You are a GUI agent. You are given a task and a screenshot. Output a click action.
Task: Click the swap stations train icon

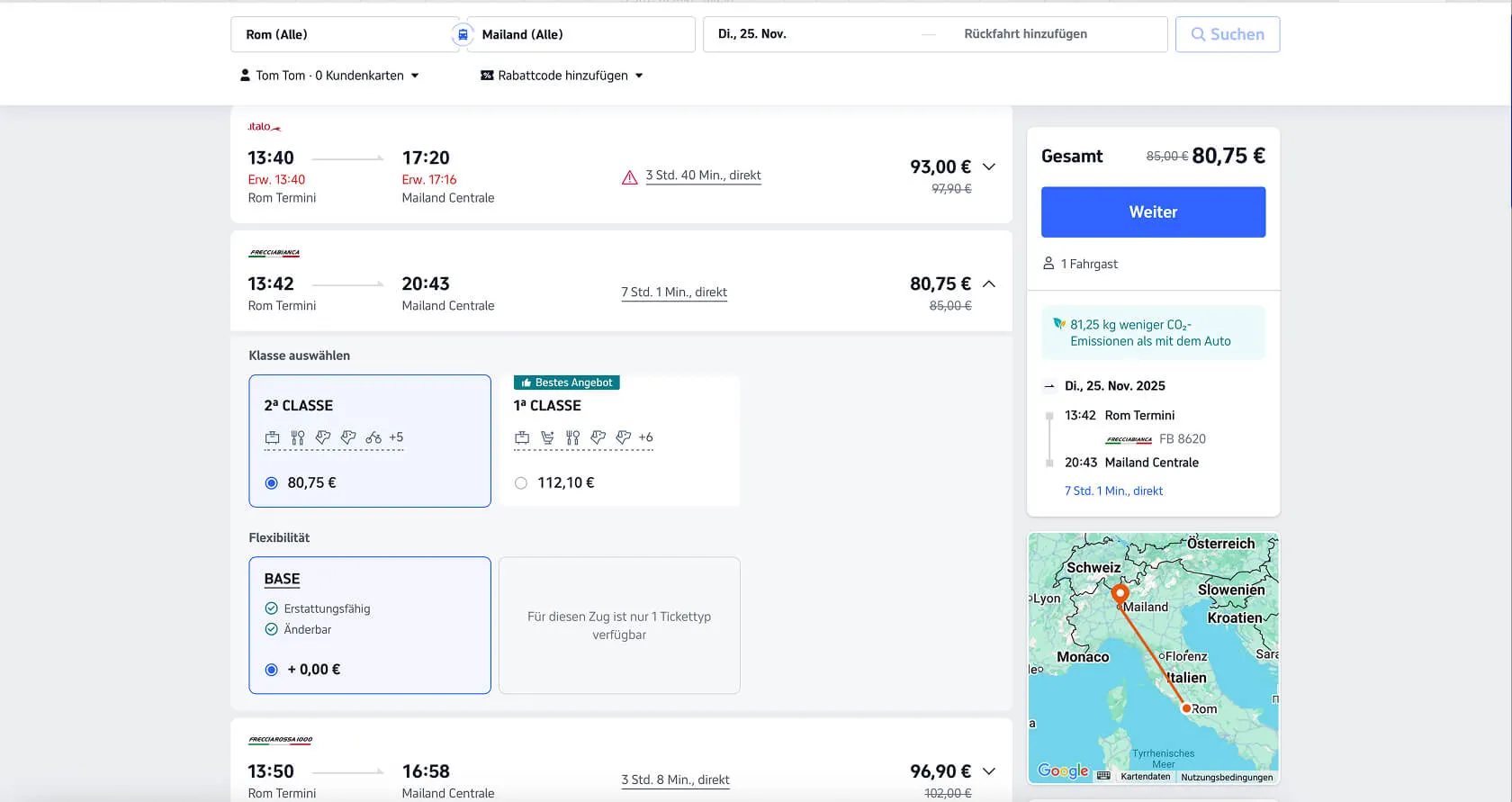(463, 34)
